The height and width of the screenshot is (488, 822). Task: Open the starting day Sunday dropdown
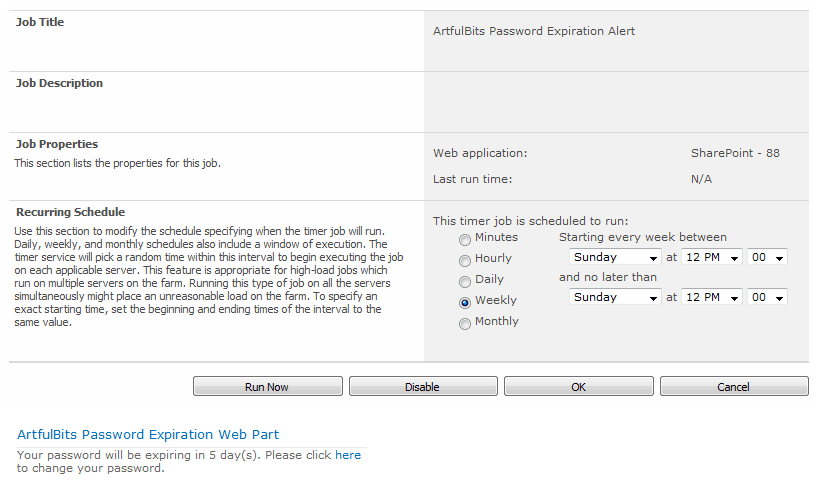click(x=615, y=257)
